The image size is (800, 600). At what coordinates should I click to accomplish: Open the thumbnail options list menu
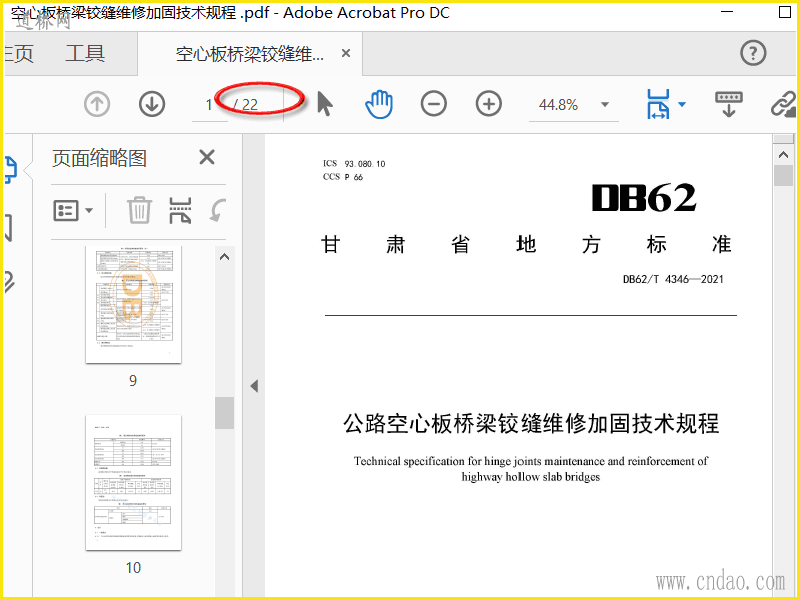click(73, 210)
